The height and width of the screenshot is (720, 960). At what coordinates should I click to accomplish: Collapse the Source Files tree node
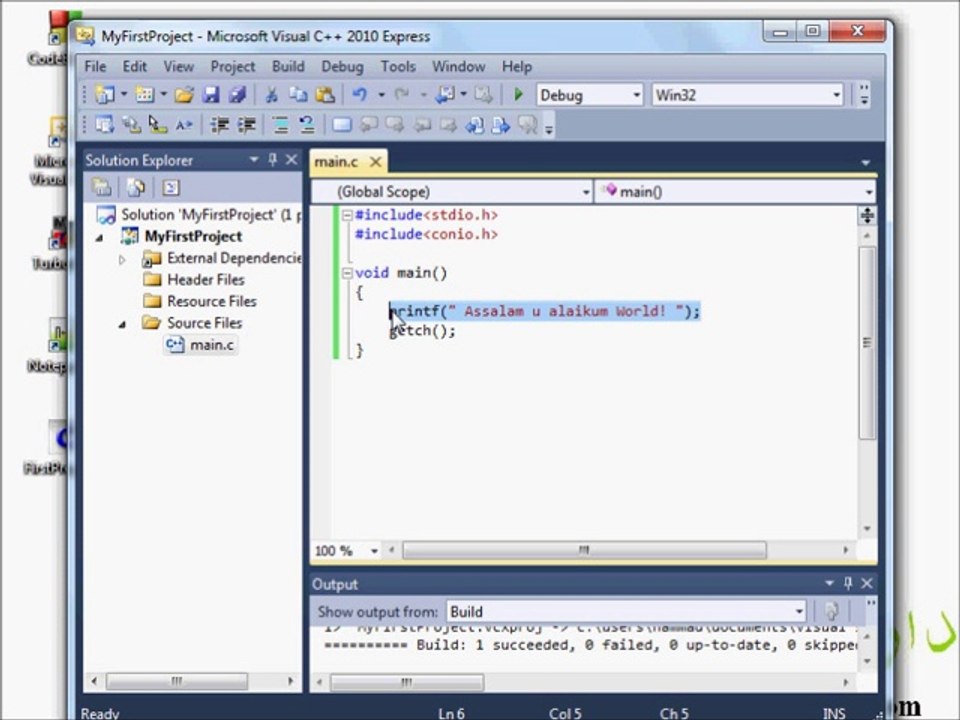pyautogui.click(x=122, y=324)
